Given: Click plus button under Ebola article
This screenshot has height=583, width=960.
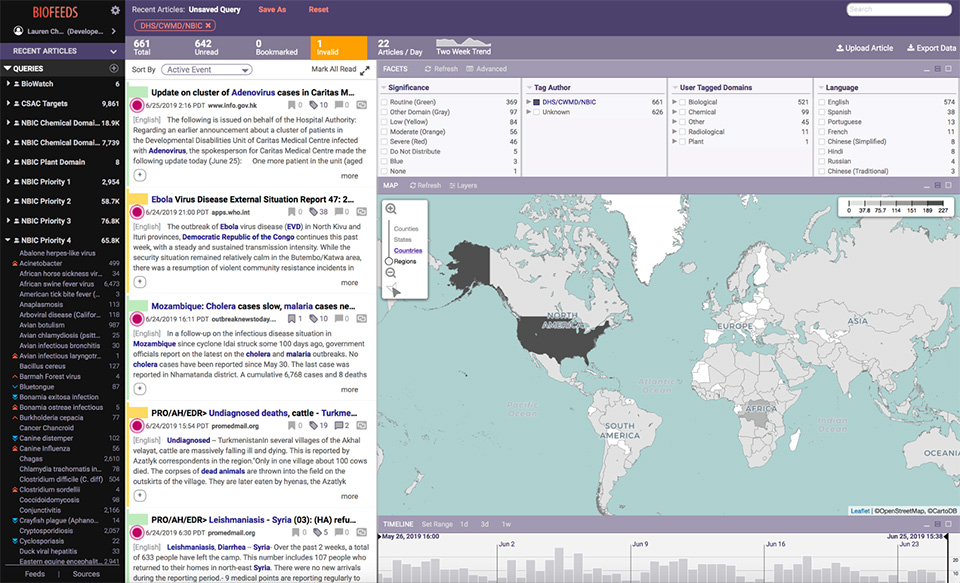Looking at the screenshot, I should pos(140,282).
